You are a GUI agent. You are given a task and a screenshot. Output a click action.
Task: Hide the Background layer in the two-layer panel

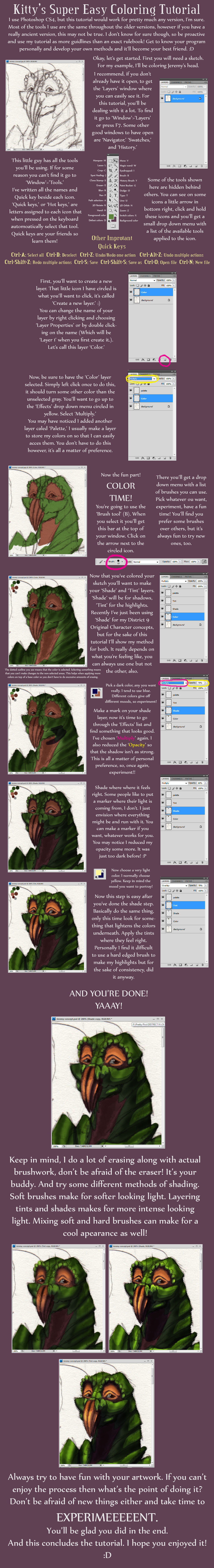pyautogui.click(x=131, y=300)
